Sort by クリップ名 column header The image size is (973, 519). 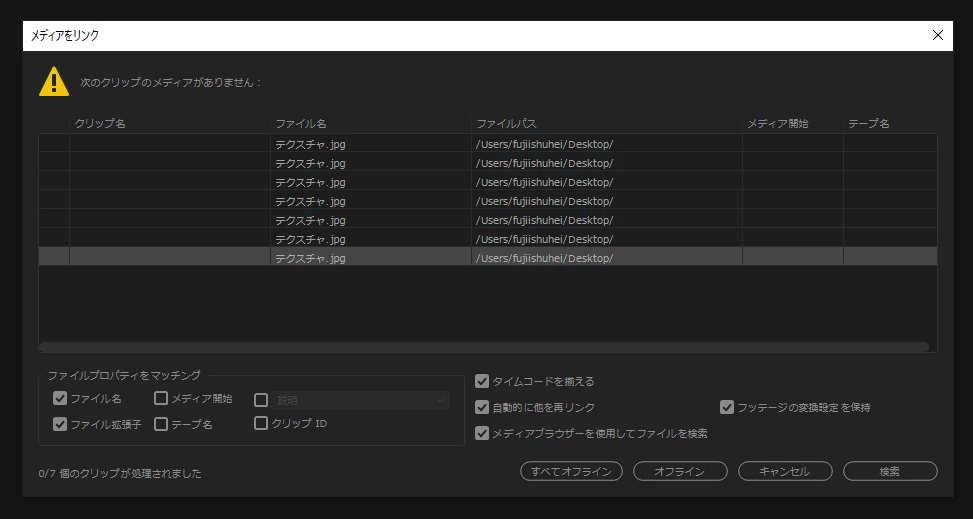[x=170, y=124]
